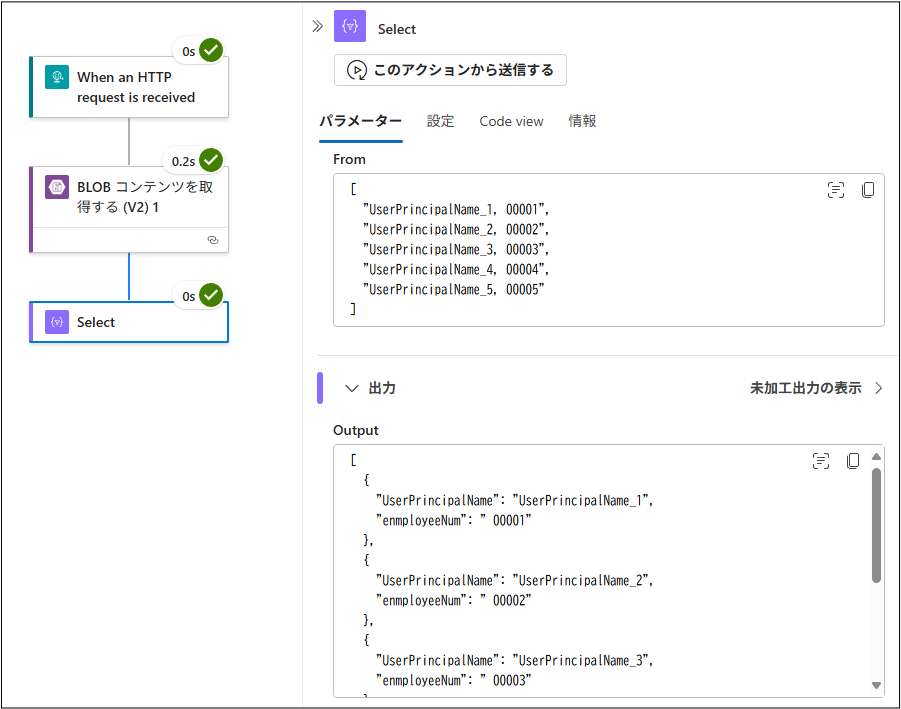
Task: Switch to the 設定 tab
Action: click(x=440, y=121)
